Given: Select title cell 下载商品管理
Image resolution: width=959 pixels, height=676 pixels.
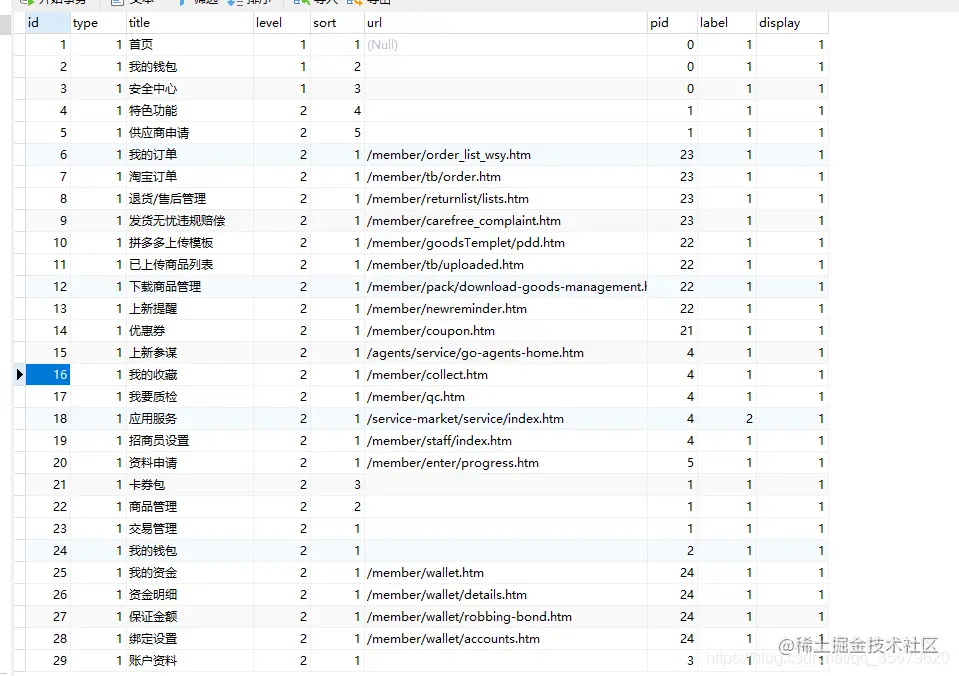Looking at the screenshot, I should pos(190,287).
